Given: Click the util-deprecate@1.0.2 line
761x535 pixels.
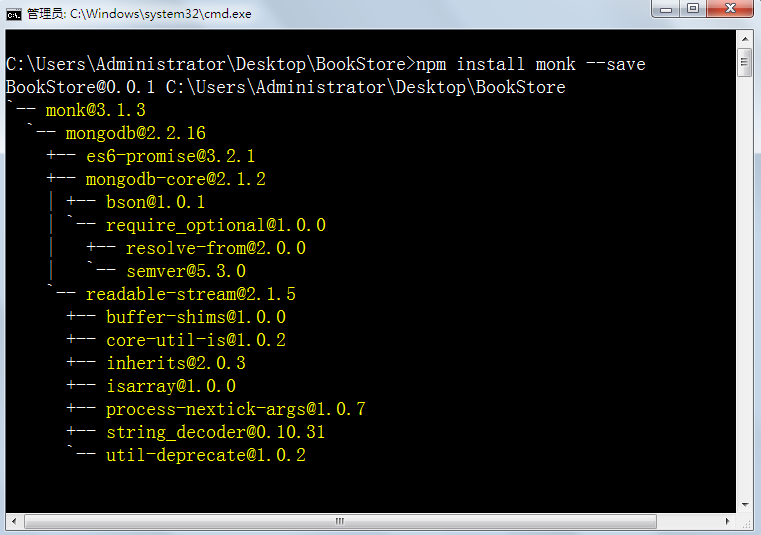Looking at the screenshot, I should click(x=206, y=455).
